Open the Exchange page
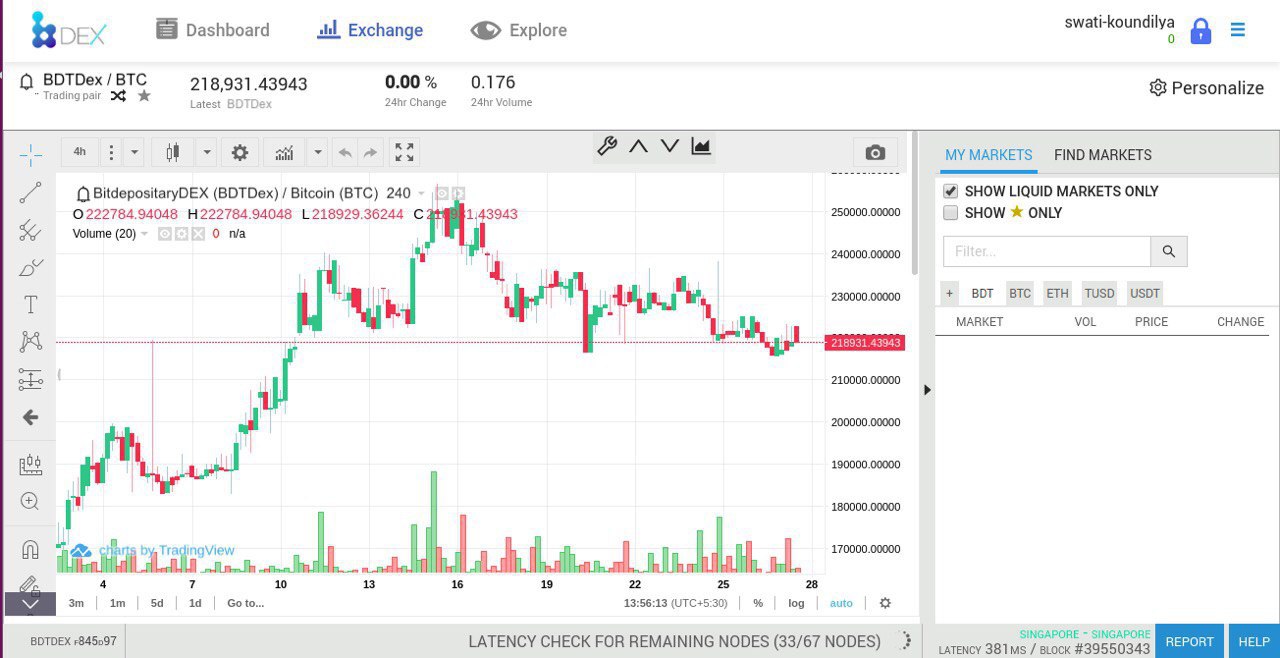1280x658 pixels. (x=370, y=30)
